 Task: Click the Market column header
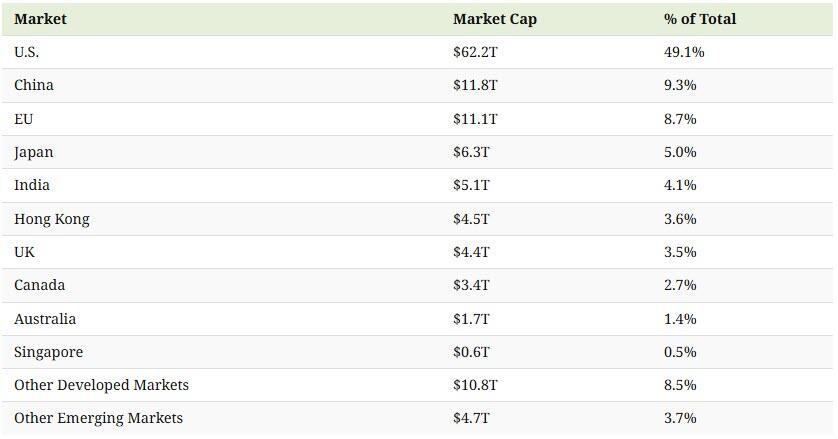click(x=40, y=19)
